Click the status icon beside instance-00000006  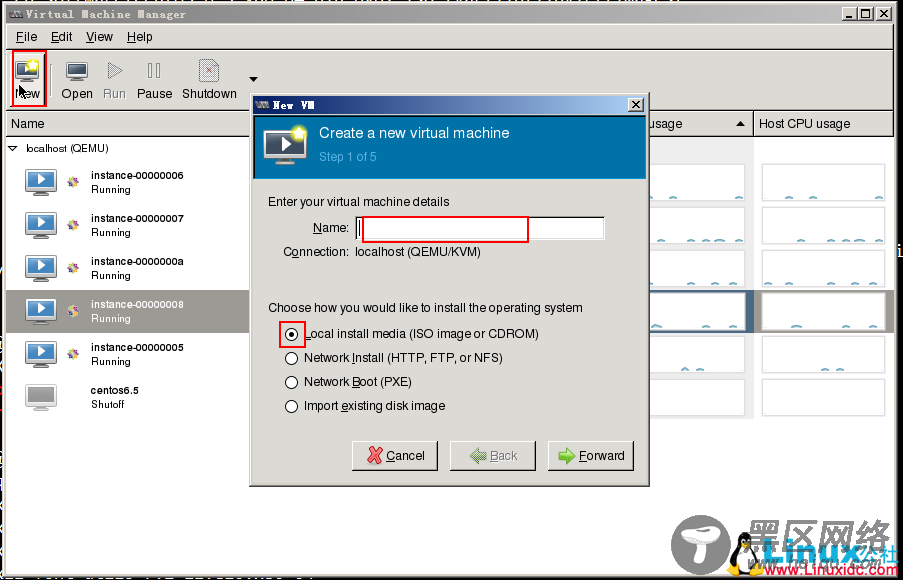73,182
